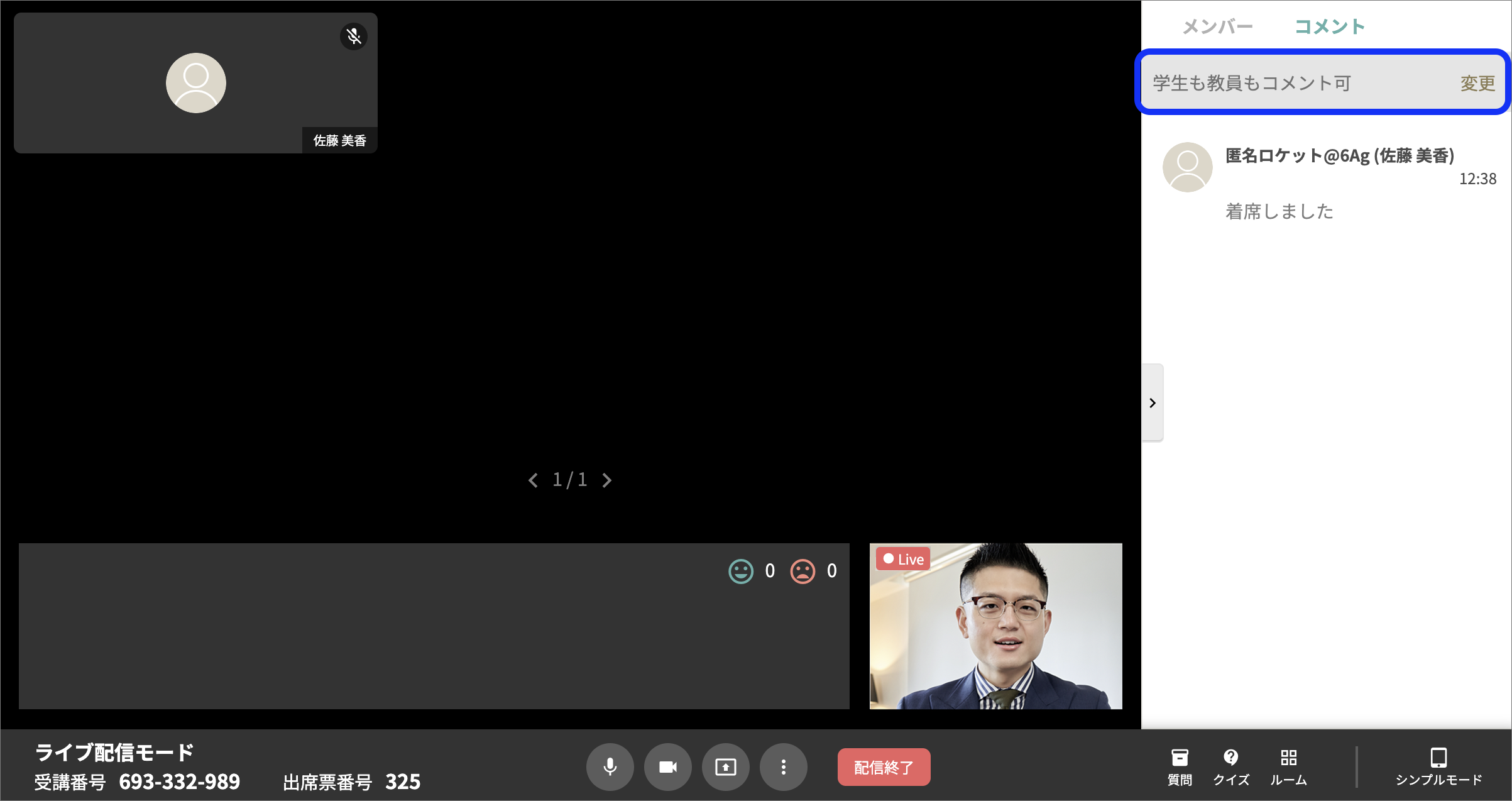1512x801 pixels.
Task: Click the comment timestamp 12:38
Action: pos(1477,179)
